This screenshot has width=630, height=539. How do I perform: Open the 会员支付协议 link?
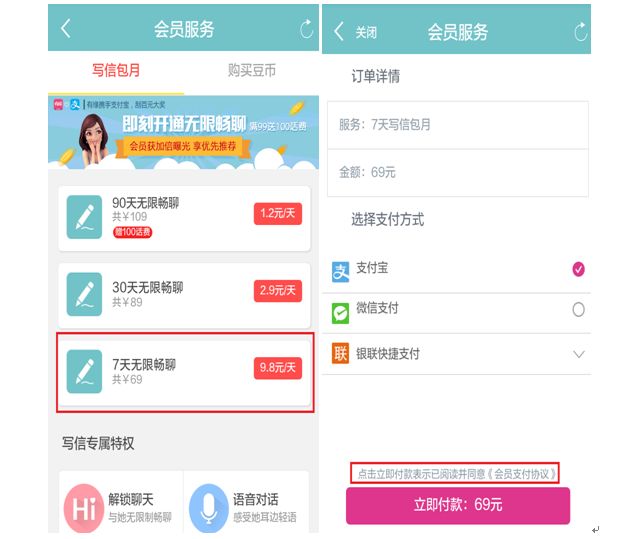point(523,474)
